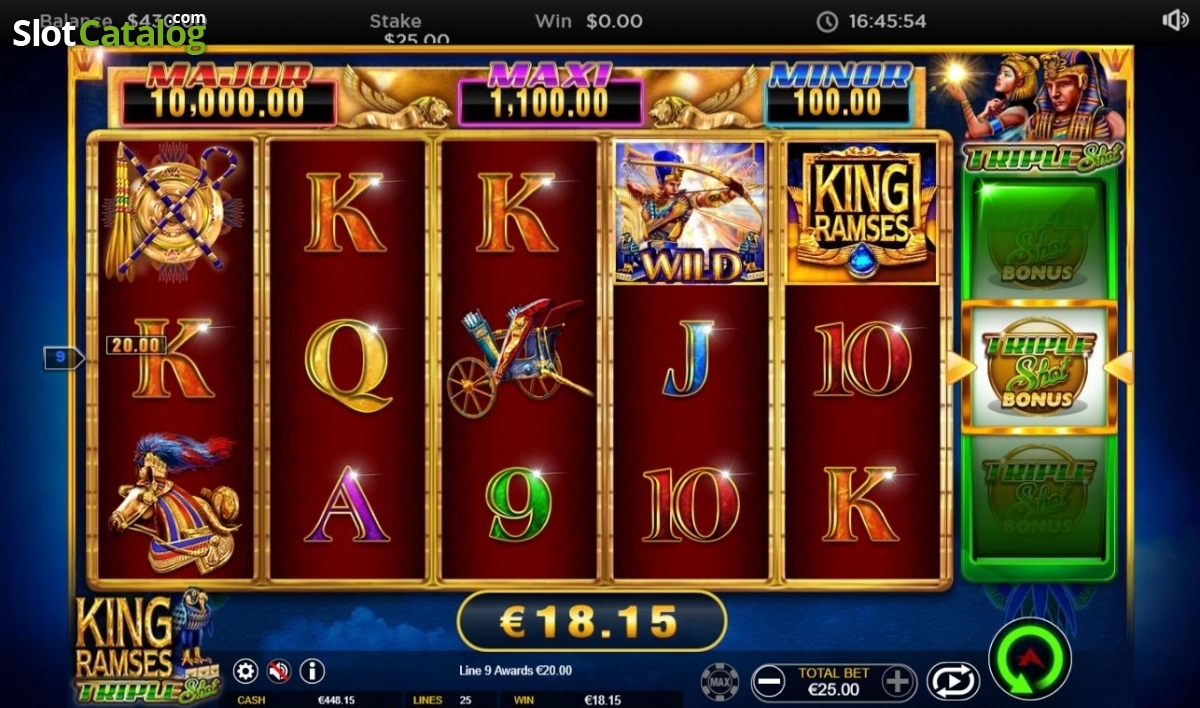Click the MAX bet chip icon
The width and height of the screenshot is (1200, 708).
click(x=720, y=682)
